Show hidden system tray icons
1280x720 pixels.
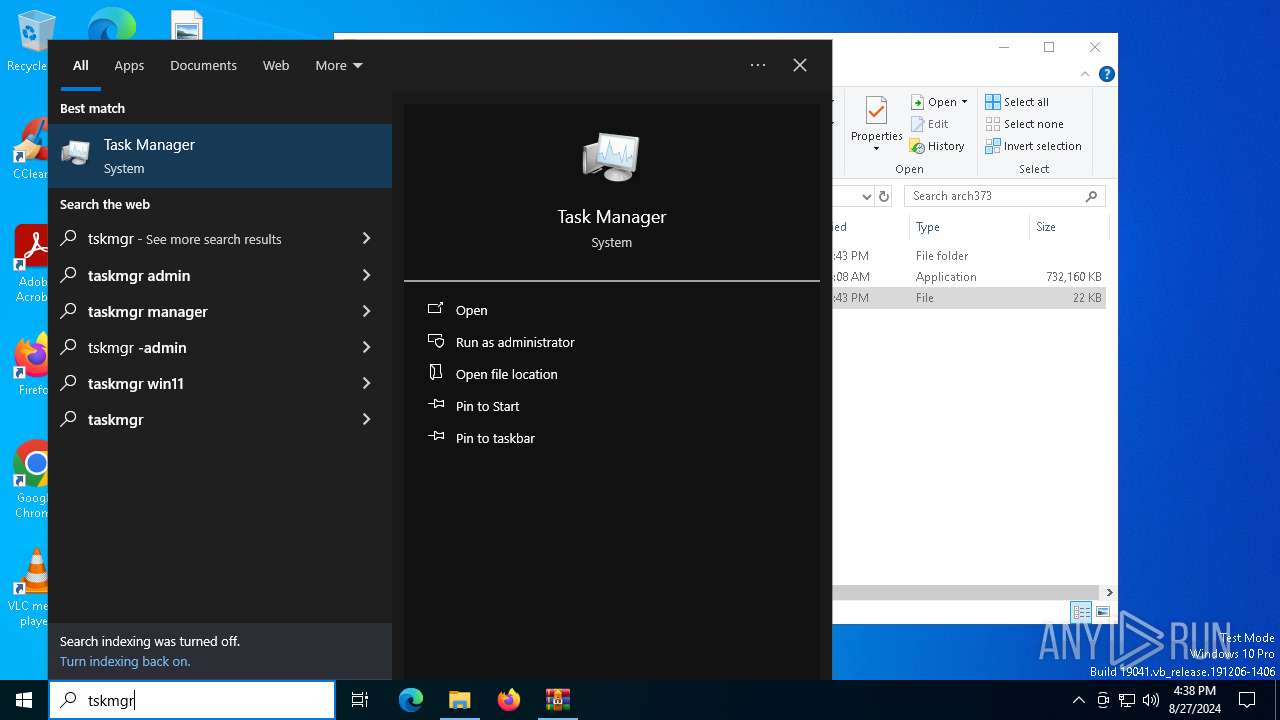(1078, 700)
